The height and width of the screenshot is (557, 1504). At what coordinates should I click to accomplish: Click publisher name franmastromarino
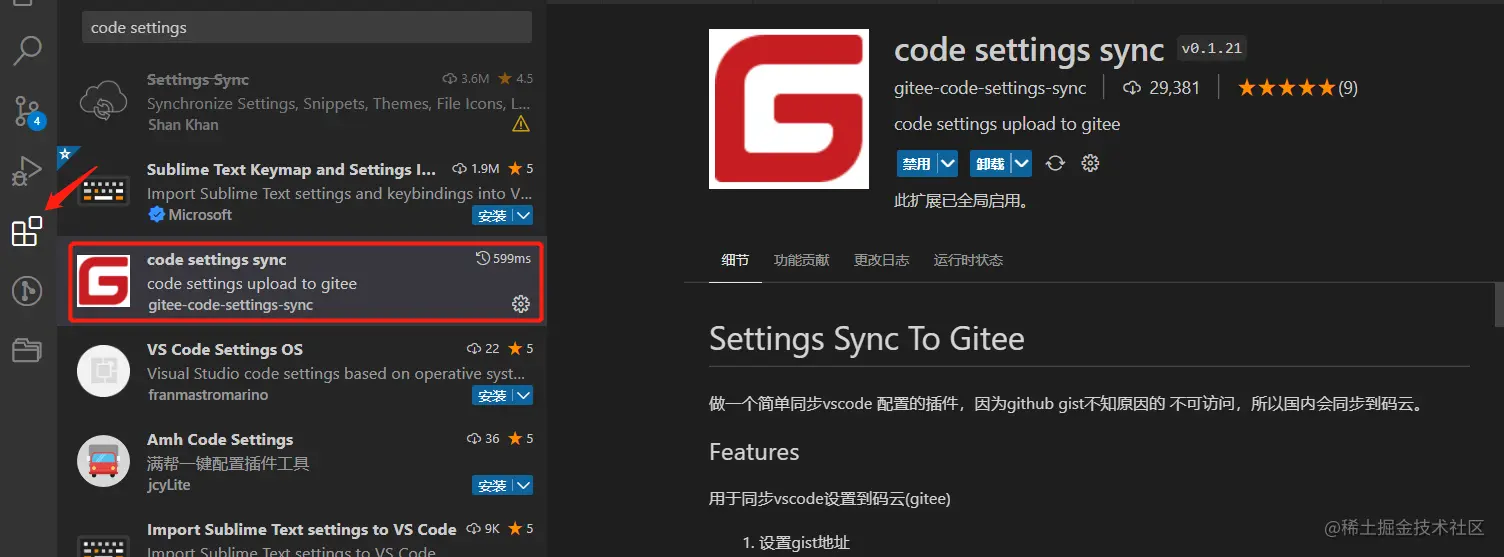[x=208, y=395]
